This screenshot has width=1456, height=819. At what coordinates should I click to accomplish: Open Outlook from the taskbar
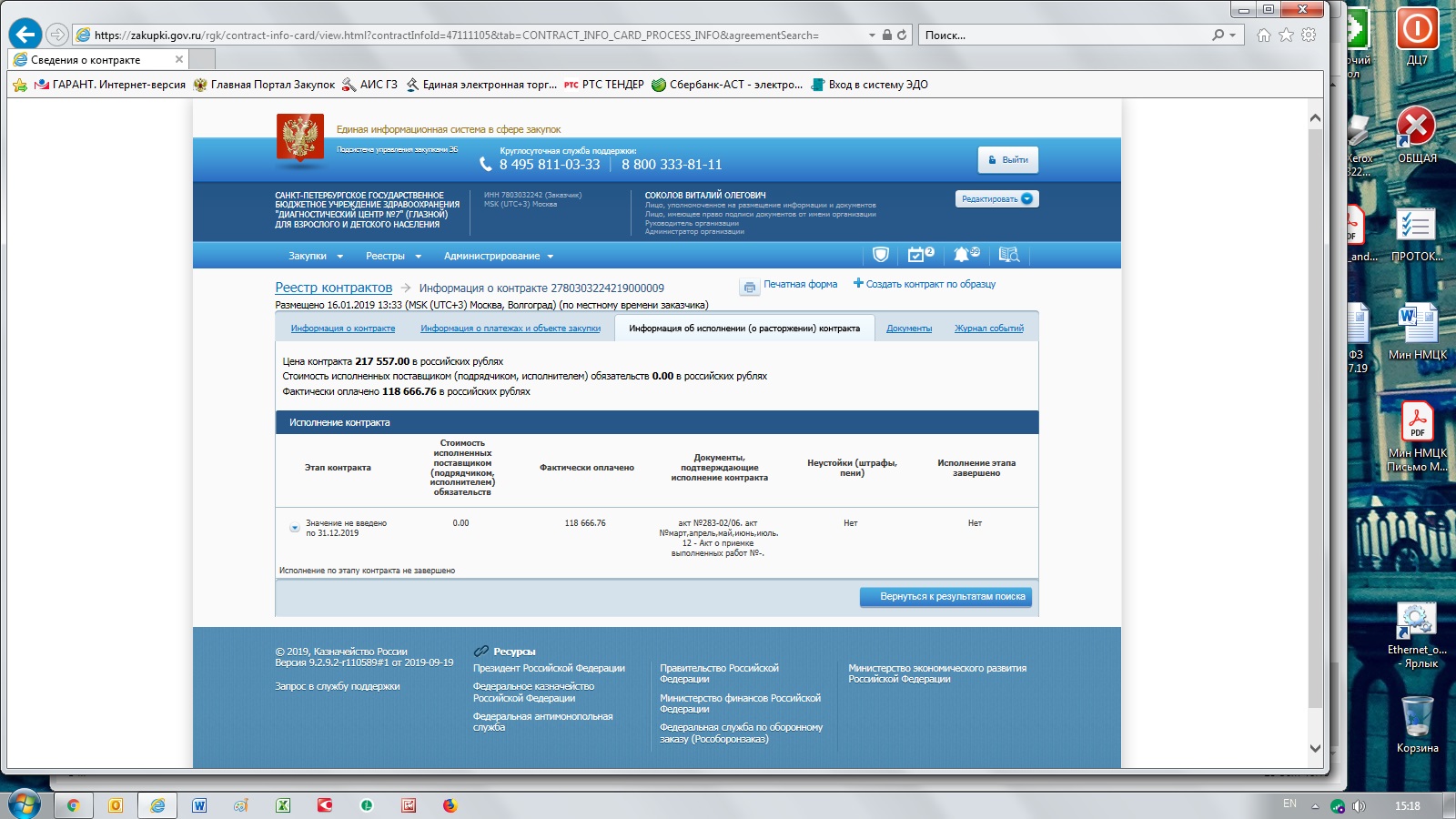point(115,805)
